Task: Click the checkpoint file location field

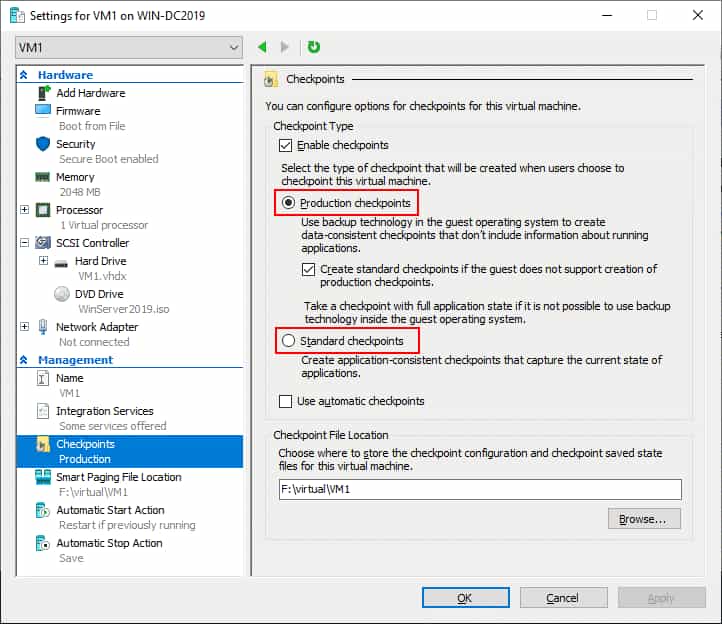Action: point(480,489)
